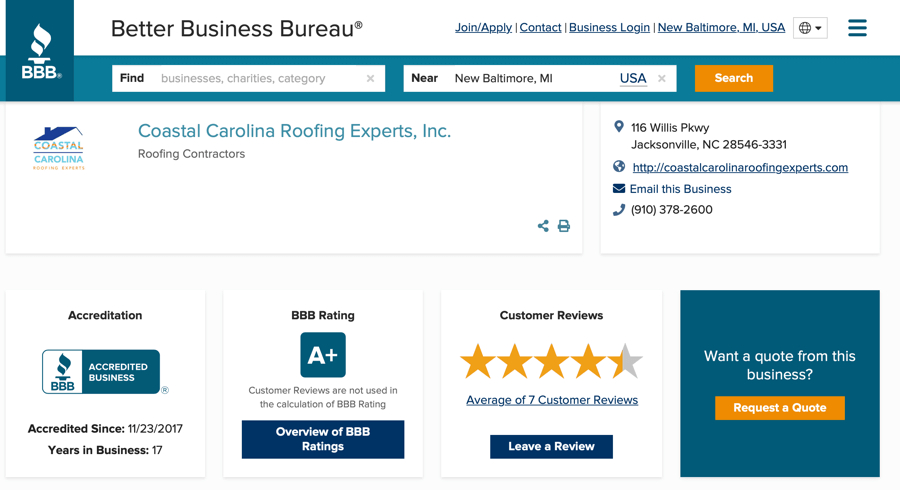Click the Request a Quote button
This screenshot has height=490, width=900.
click(779, 408)
